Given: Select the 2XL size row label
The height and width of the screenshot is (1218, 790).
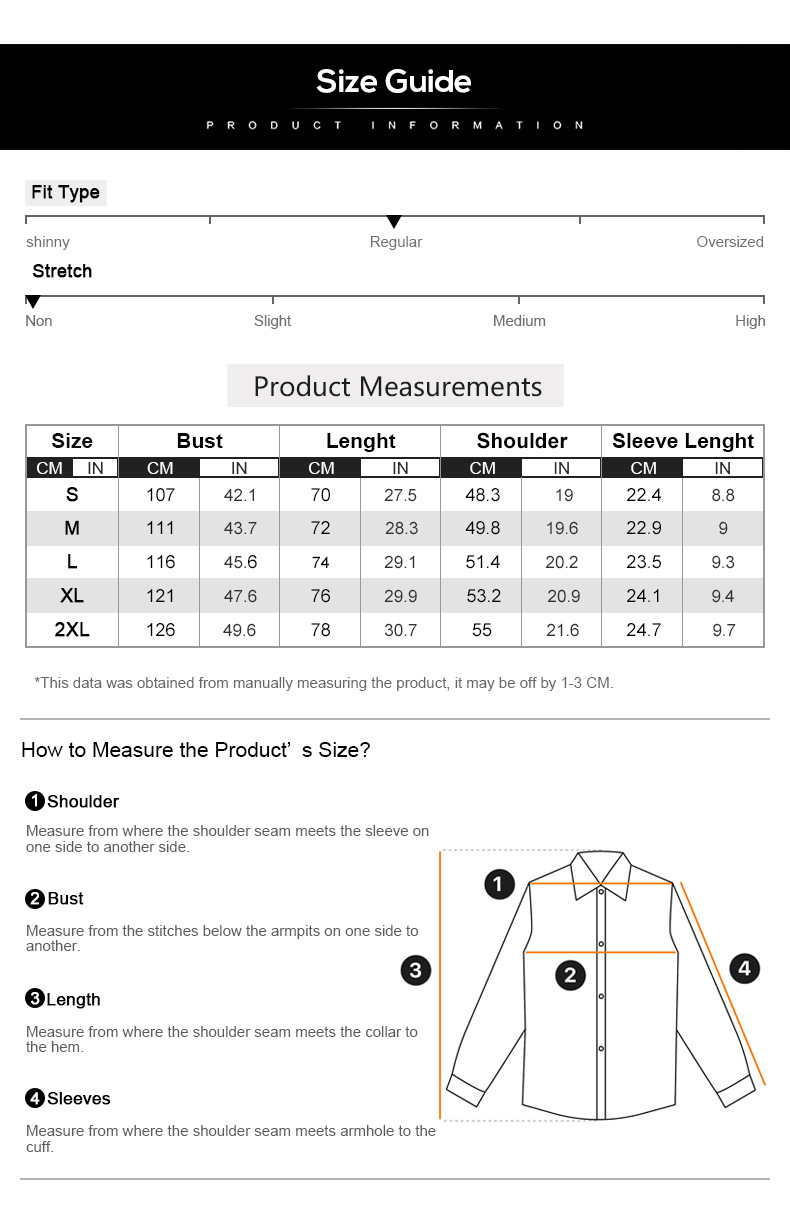Looking at the screenshot, I should pos(72,630).
